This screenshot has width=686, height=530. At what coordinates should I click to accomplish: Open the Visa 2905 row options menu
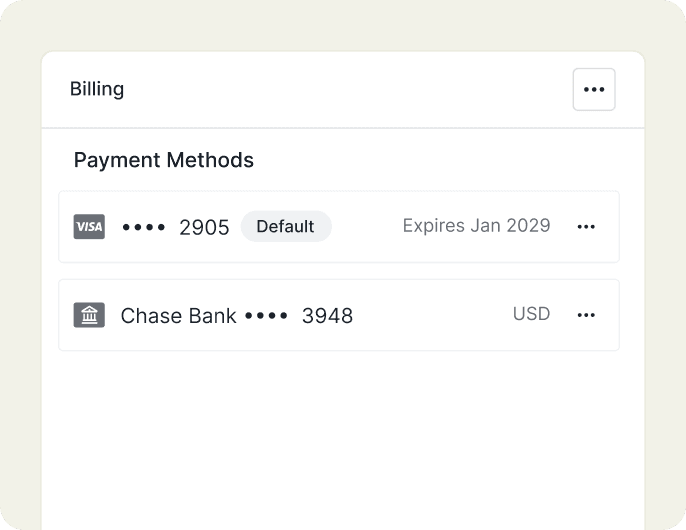click(x=586, y=227)
